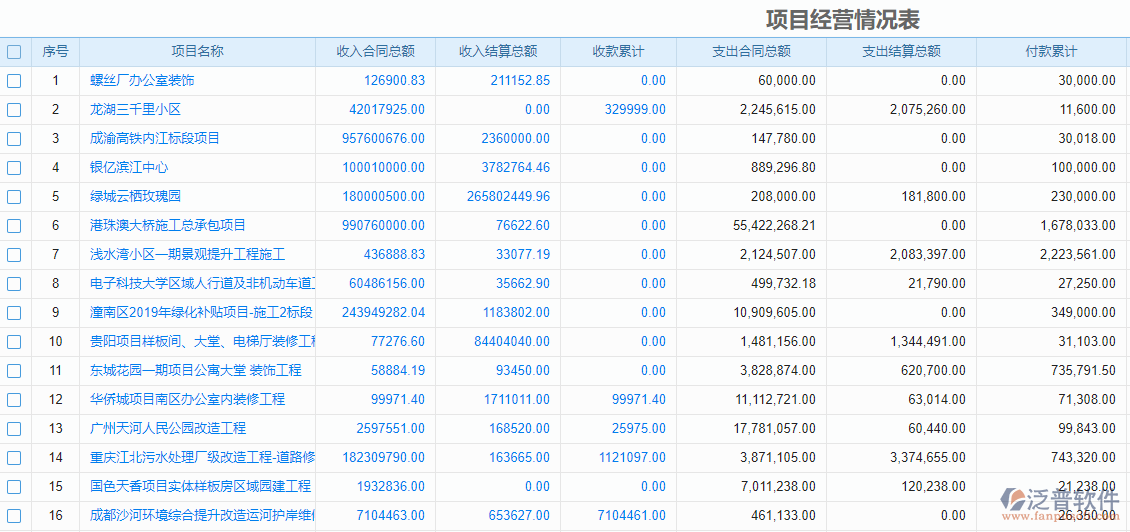This screenshot has height=532, width=1130.
Task: Toggle the select-all checkbox in table header
Action: (14, 52)
